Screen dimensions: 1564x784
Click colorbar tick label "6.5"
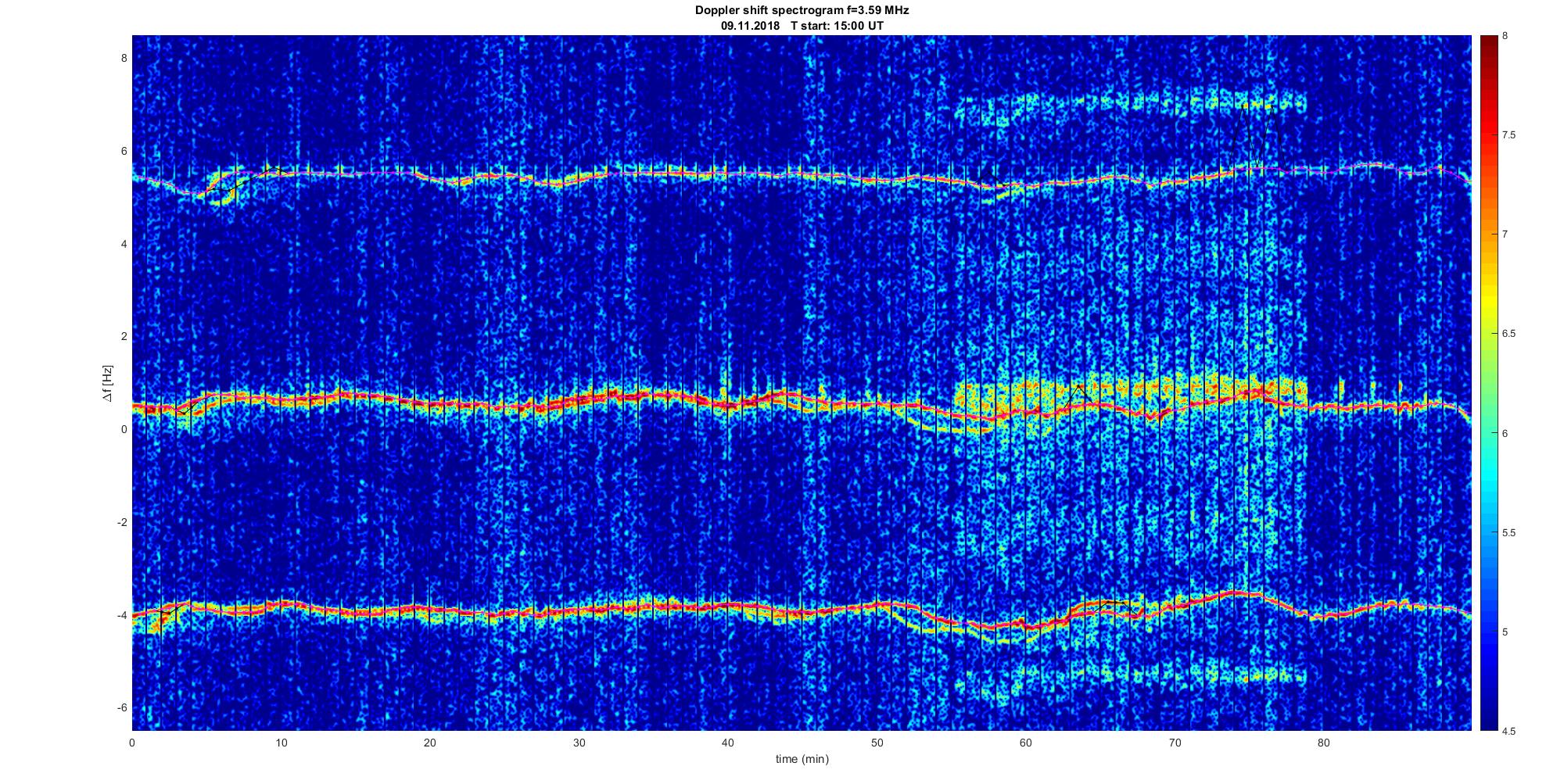pos(1510,334)
